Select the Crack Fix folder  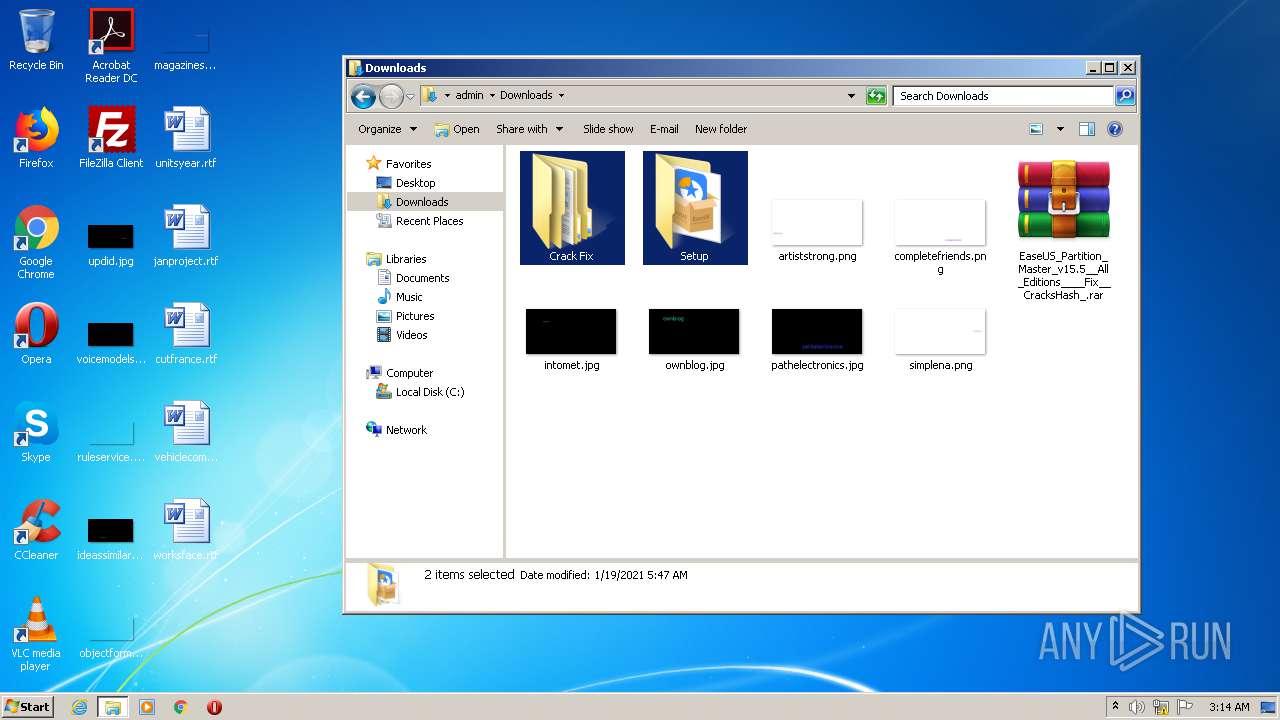coord(572,208)
